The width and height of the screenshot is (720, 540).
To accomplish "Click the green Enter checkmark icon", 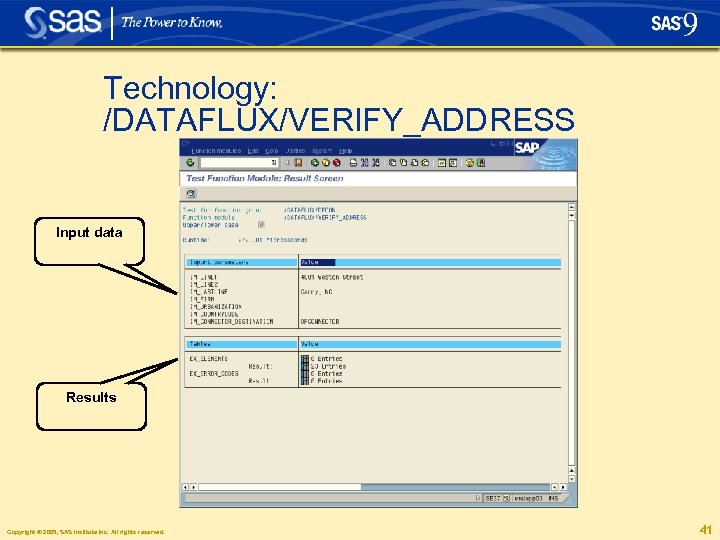I will 190,163.
